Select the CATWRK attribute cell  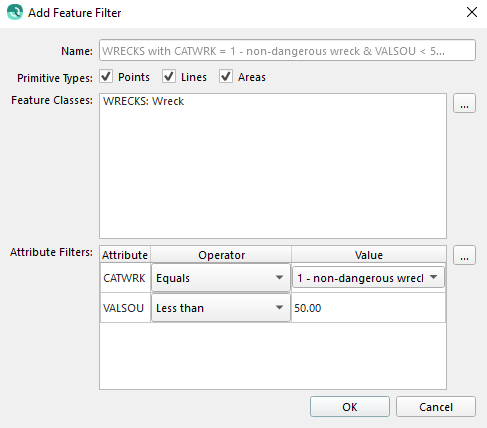[x=125, y=278]
